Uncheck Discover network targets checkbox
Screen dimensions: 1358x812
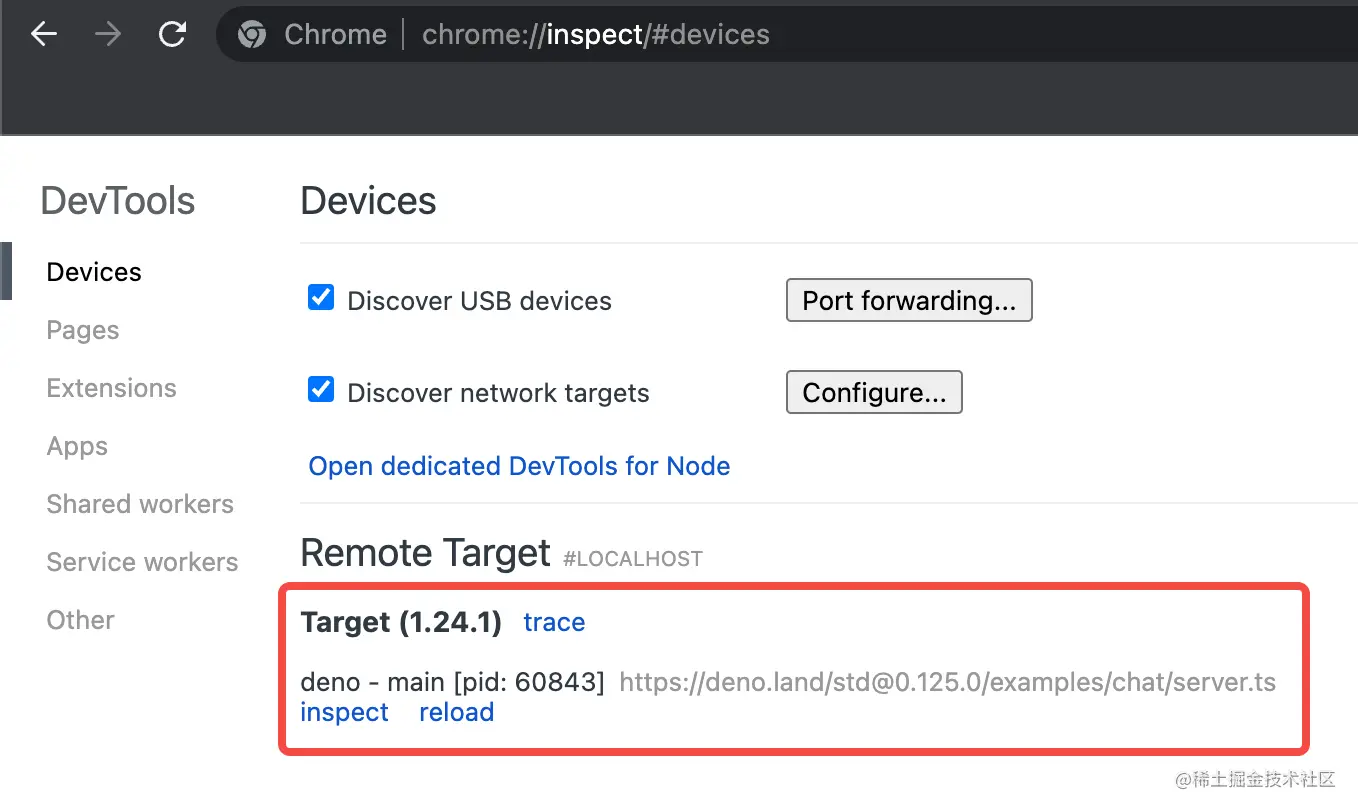[321, 390]
